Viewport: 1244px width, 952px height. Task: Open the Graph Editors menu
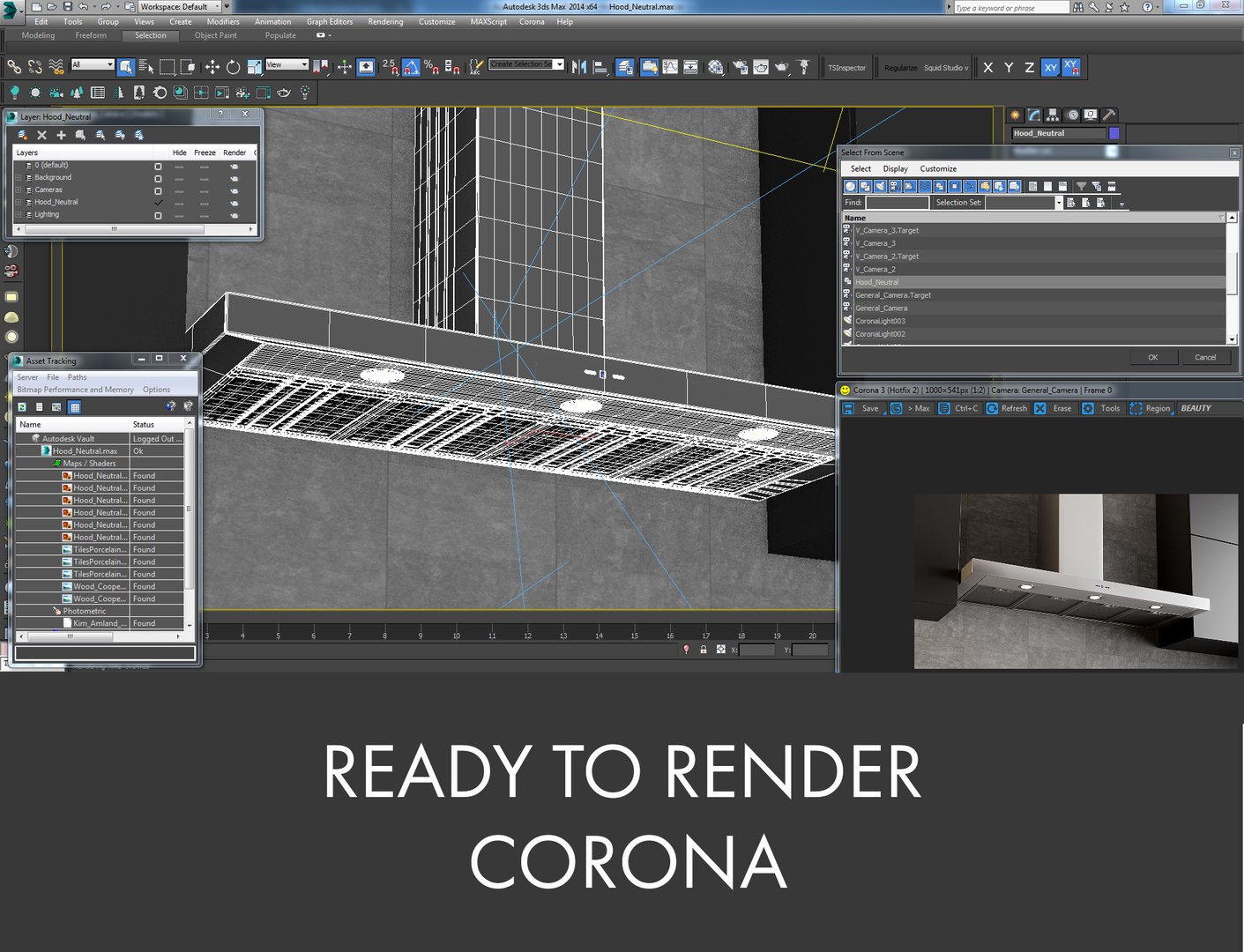click(x=330, y=22)
